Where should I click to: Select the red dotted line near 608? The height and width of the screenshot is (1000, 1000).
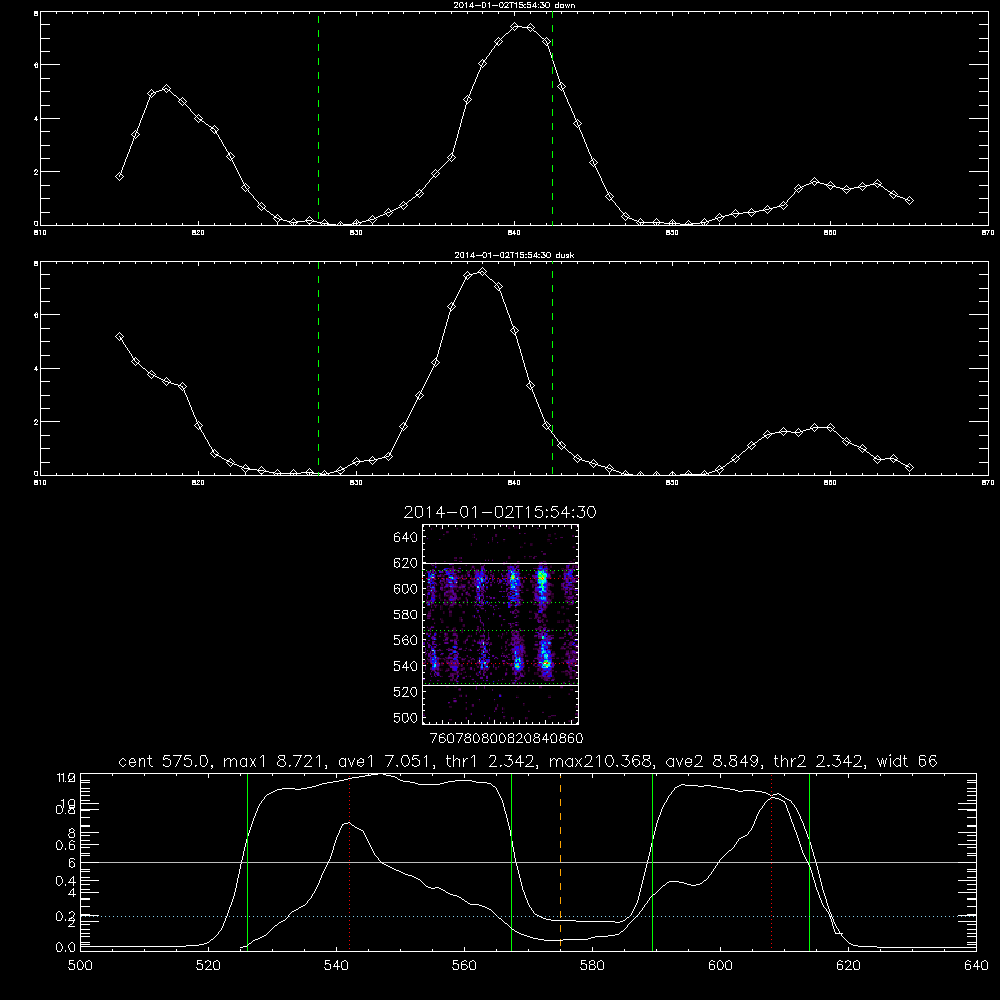(x=772, y=861)
